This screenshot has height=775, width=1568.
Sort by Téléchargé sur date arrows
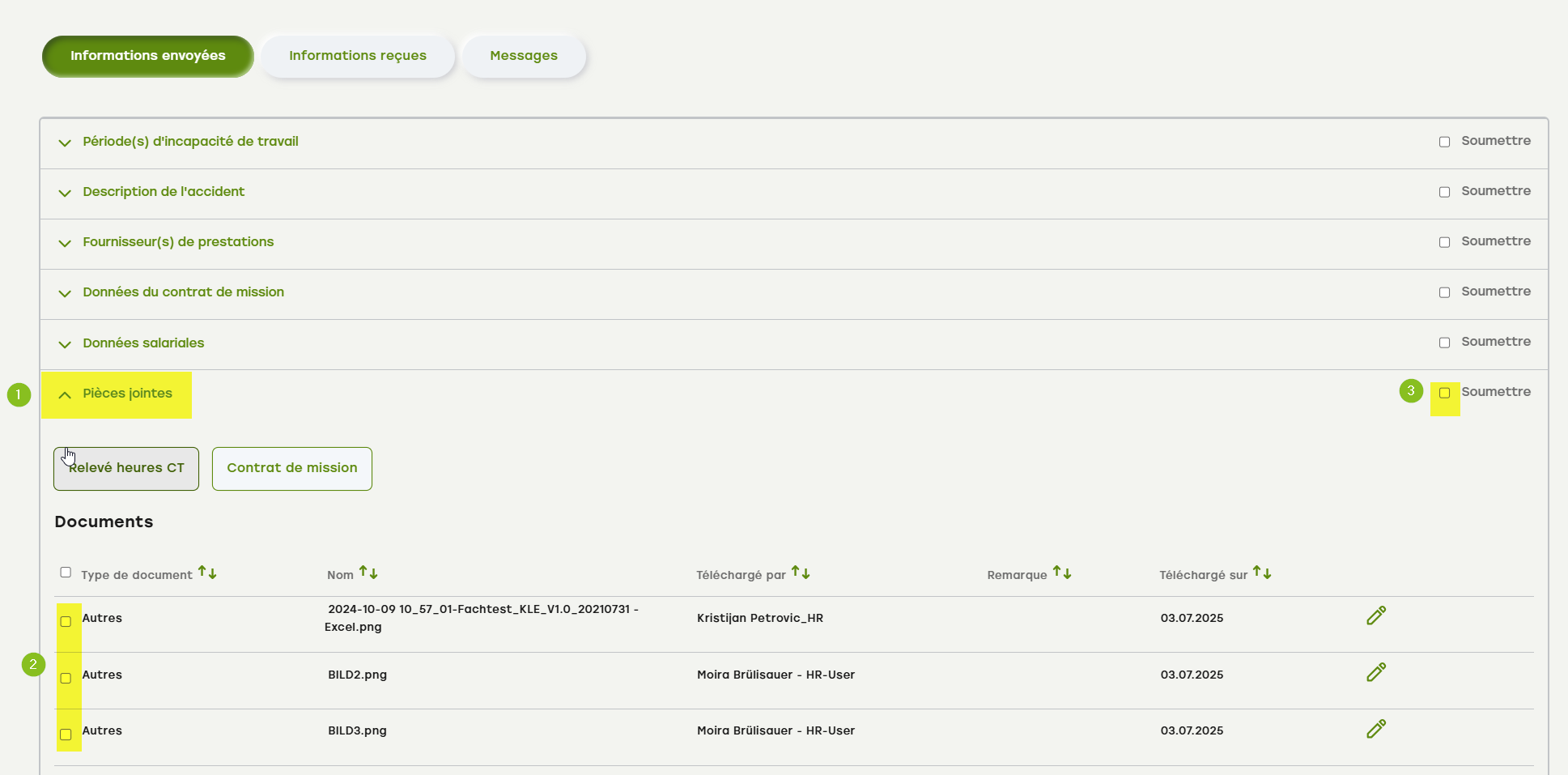coord(1262,573)
